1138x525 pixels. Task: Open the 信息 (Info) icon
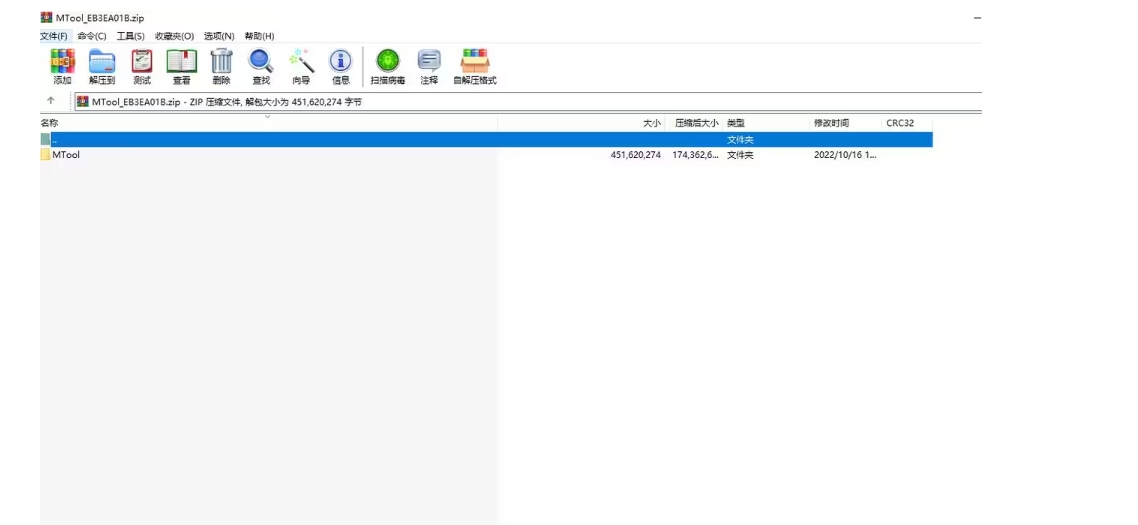click(340, 62)
